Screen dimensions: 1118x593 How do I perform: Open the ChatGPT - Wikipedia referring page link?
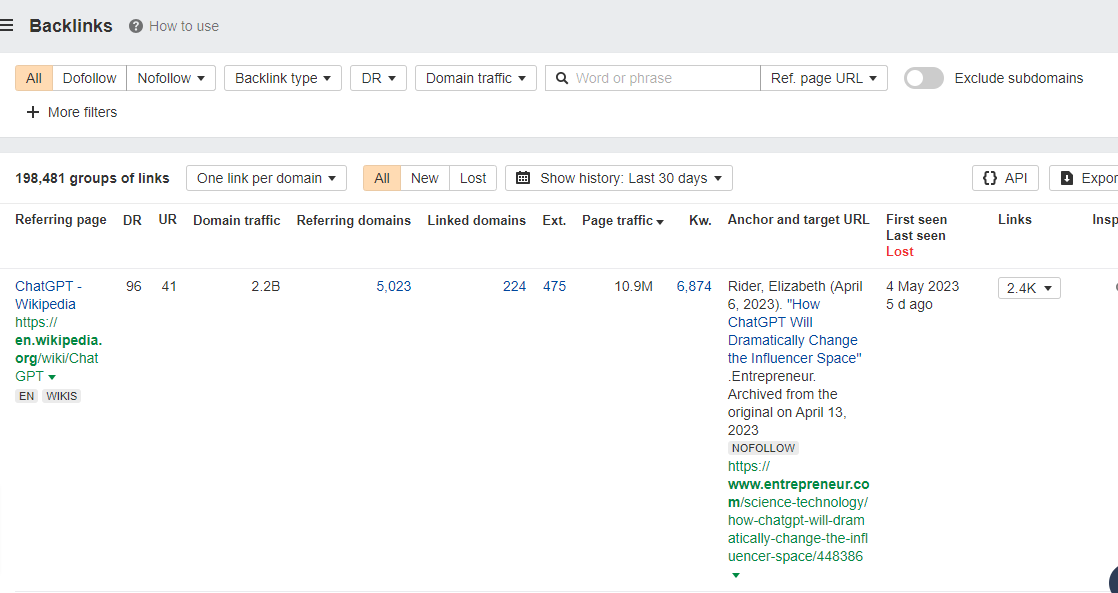tap(48, 295)
